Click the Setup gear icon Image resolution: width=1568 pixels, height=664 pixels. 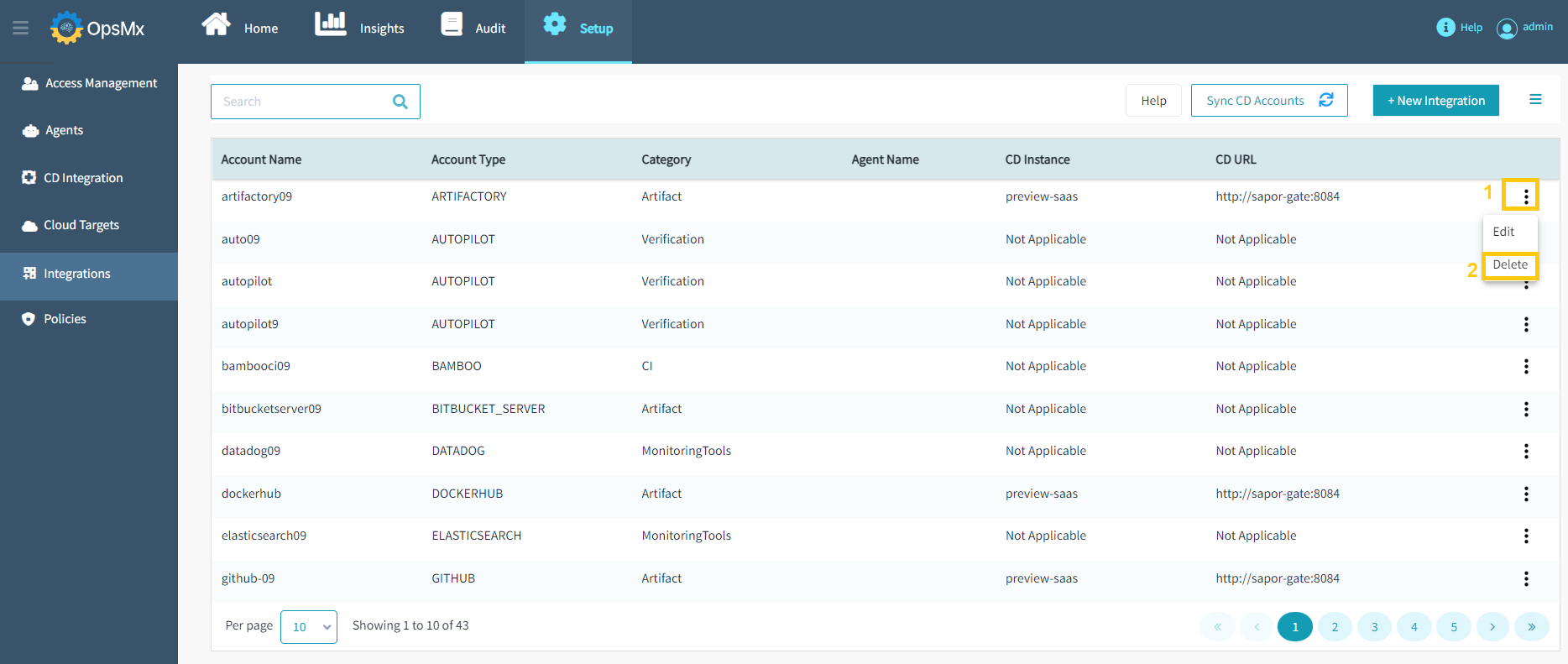(x=555, y=24)
